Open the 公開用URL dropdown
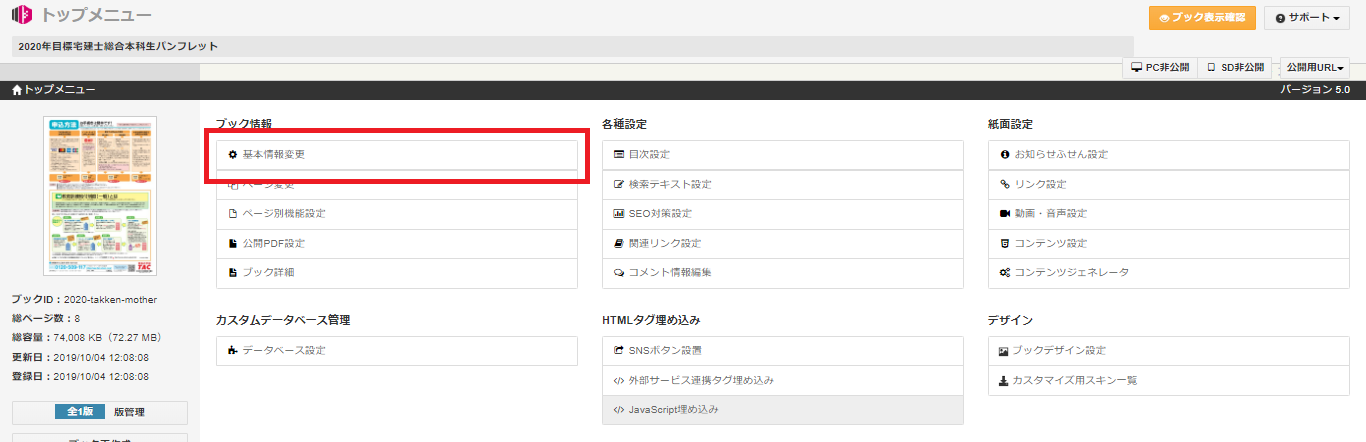This screenshot has width=1366, height=442. 1315,68
